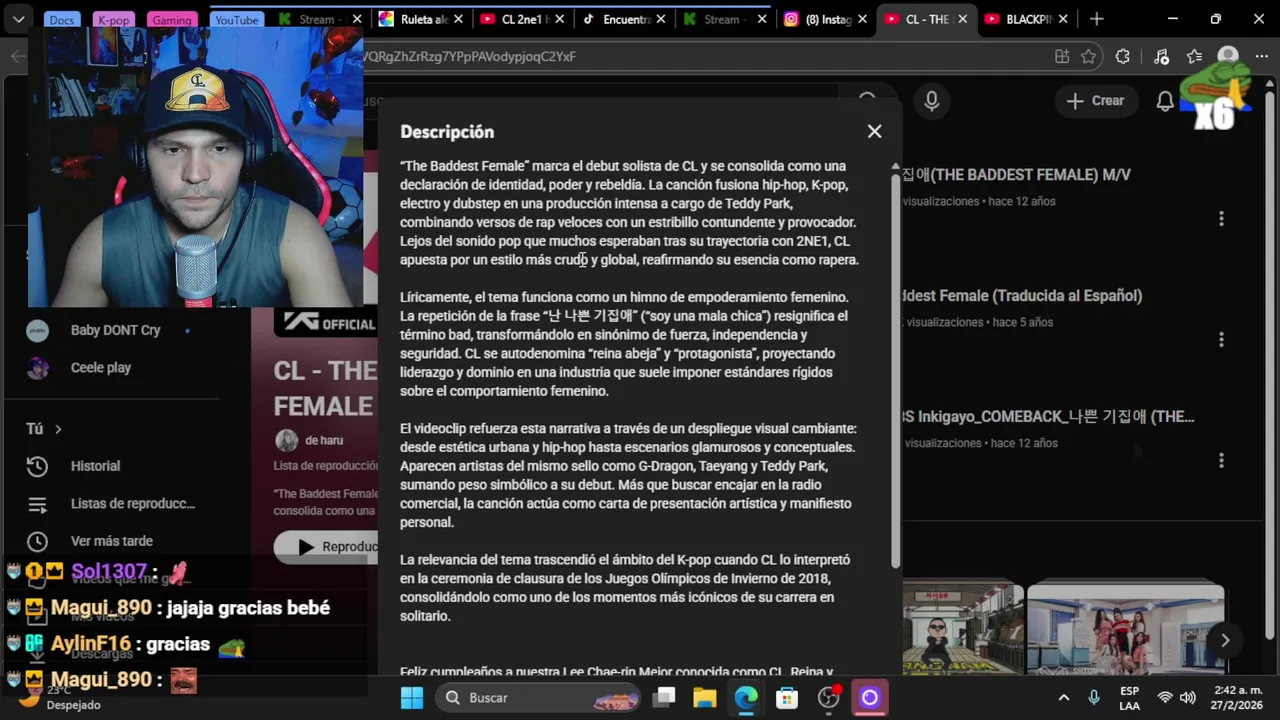Open Edge favorites list icon
Screen dimensions: 1280x720
(x=1194, y=57)
